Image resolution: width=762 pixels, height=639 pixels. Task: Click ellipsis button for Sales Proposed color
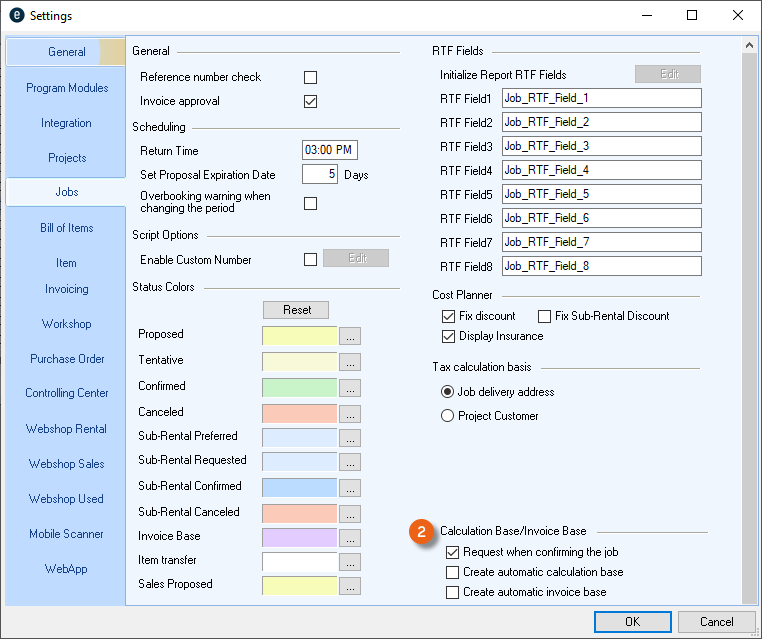coord(350,587)
